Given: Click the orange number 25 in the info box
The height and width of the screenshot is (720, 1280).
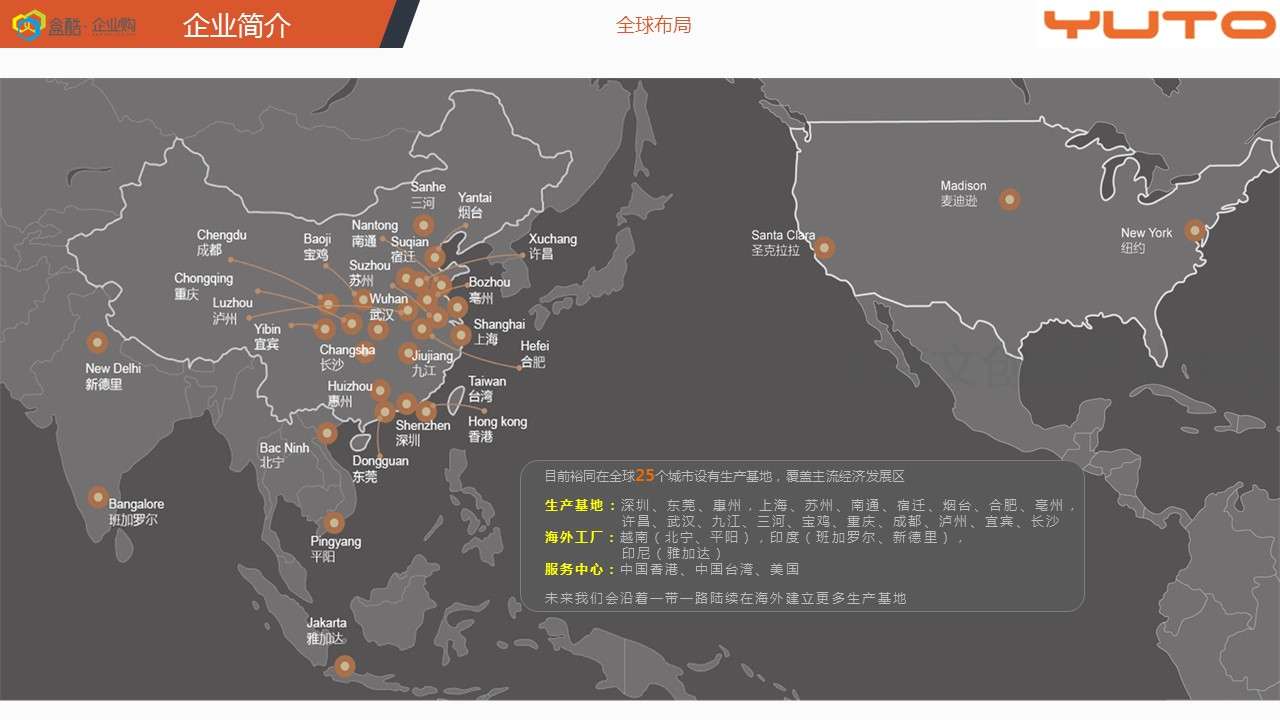Looking at the screenshot, I should tap(645, 476).
